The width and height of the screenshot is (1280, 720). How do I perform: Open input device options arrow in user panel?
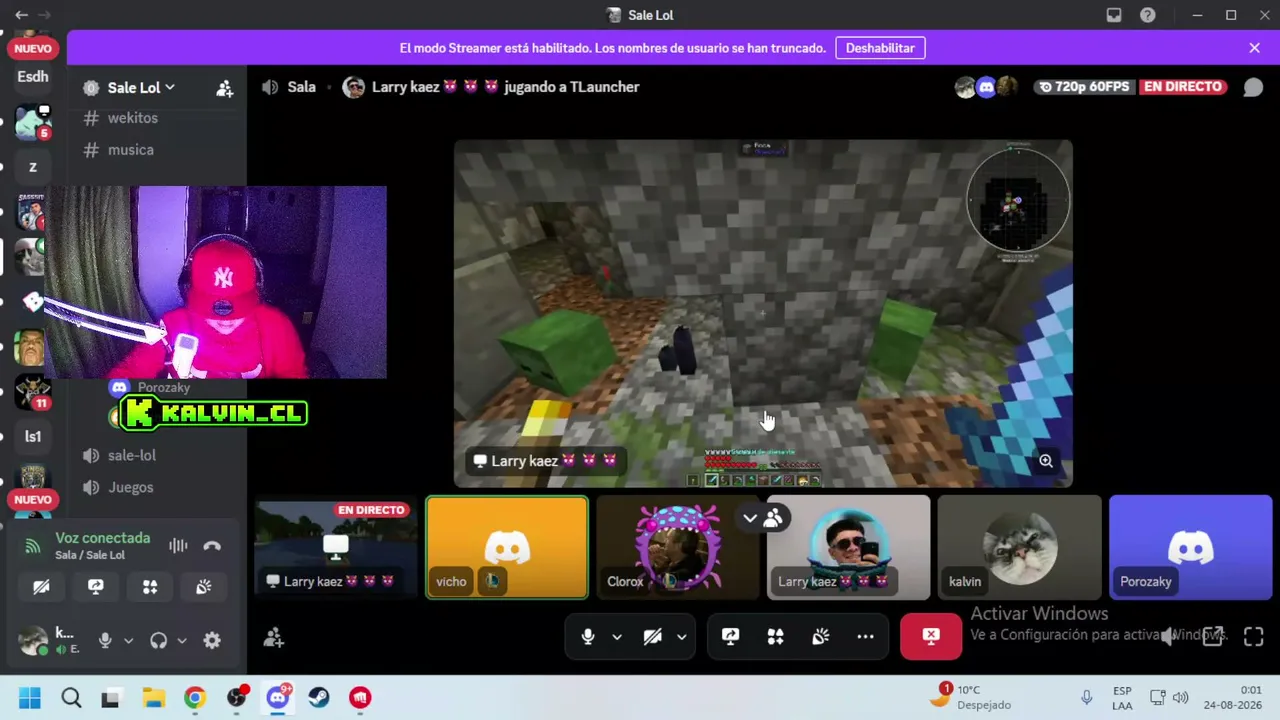click(x=128, y=641)
